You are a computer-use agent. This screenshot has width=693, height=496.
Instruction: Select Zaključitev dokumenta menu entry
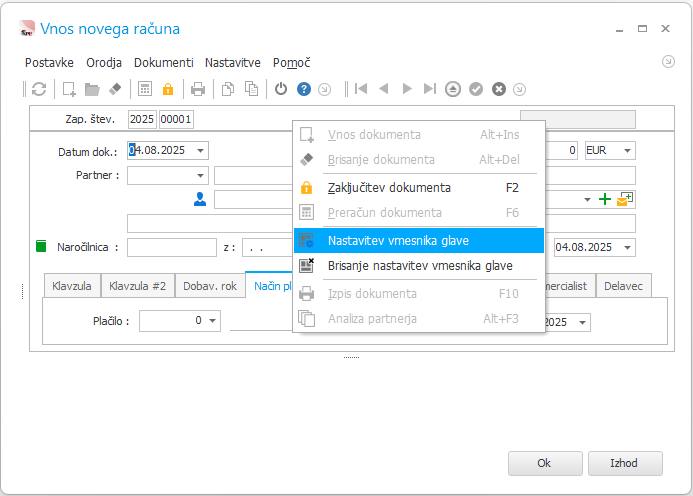[x=389, y=187]
